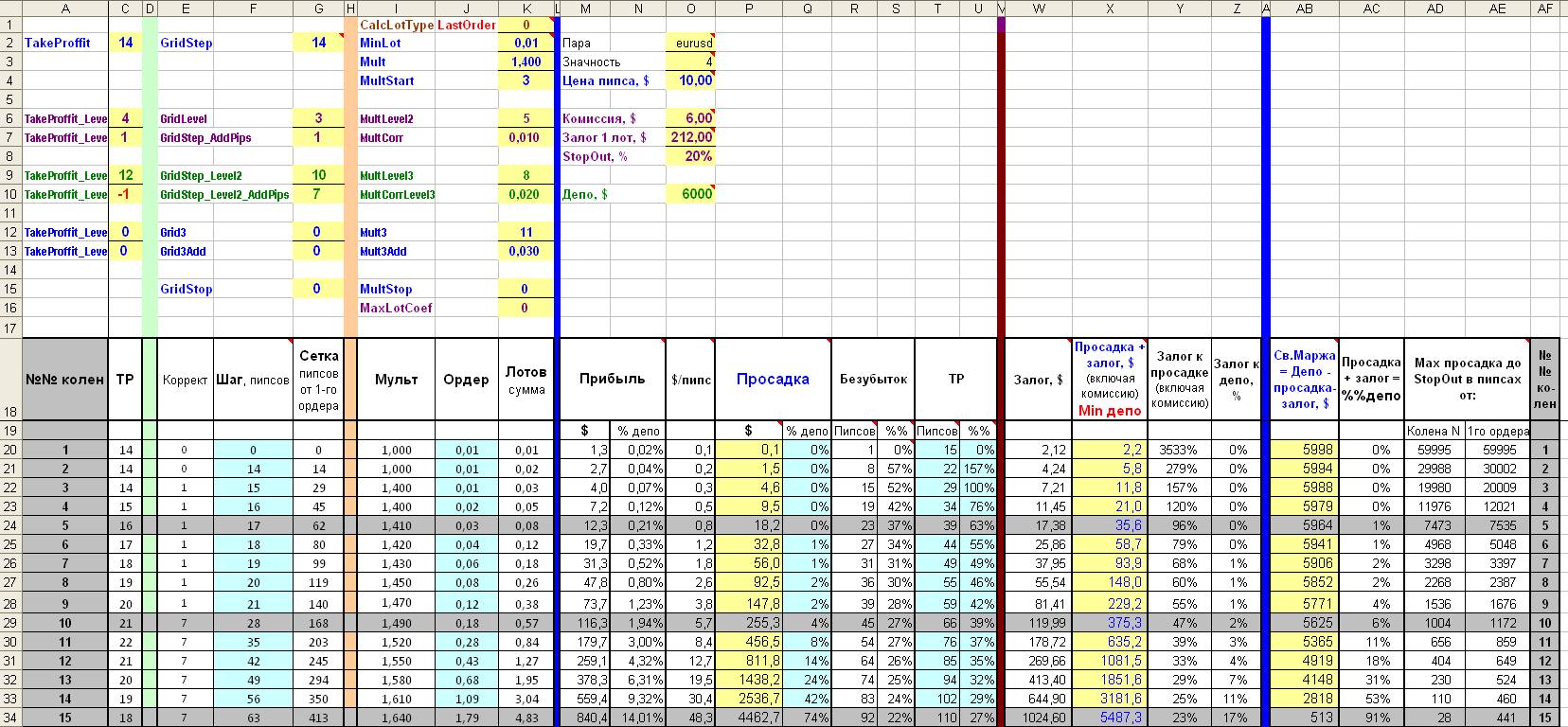Select the eurusd pair value cell
1568x727 pixels.
690,43
